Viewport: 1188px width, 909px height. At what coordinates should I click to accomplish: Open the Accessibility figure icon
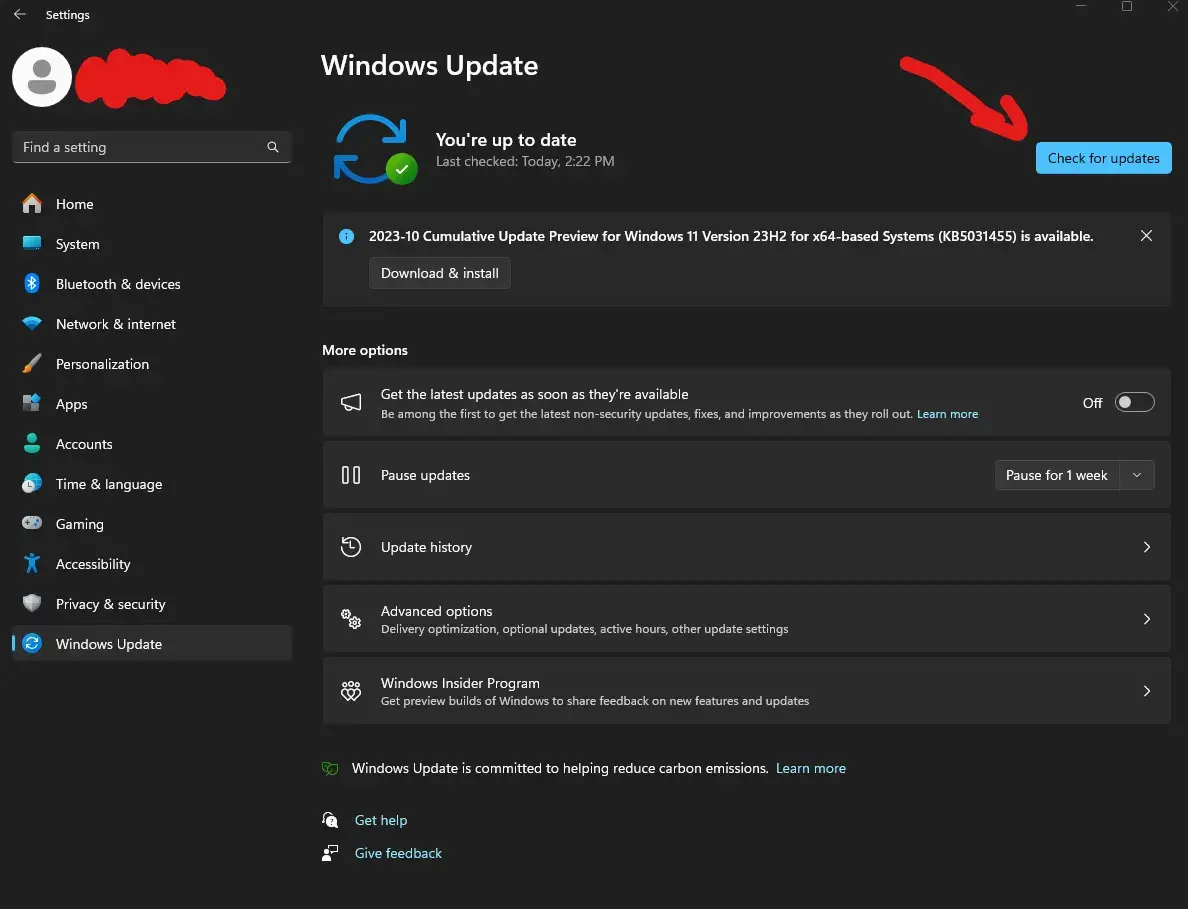[32, 564]
